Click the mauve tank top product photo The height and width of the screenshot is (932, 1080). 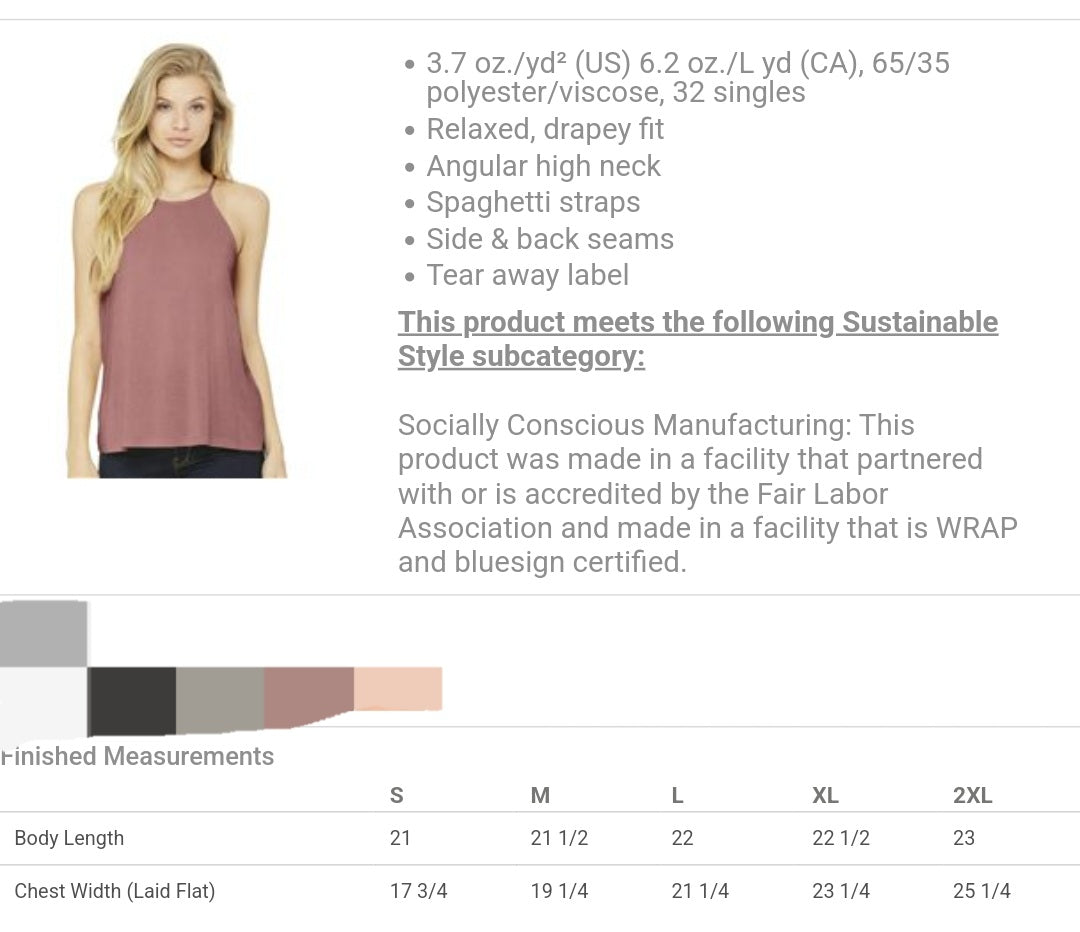177,260
